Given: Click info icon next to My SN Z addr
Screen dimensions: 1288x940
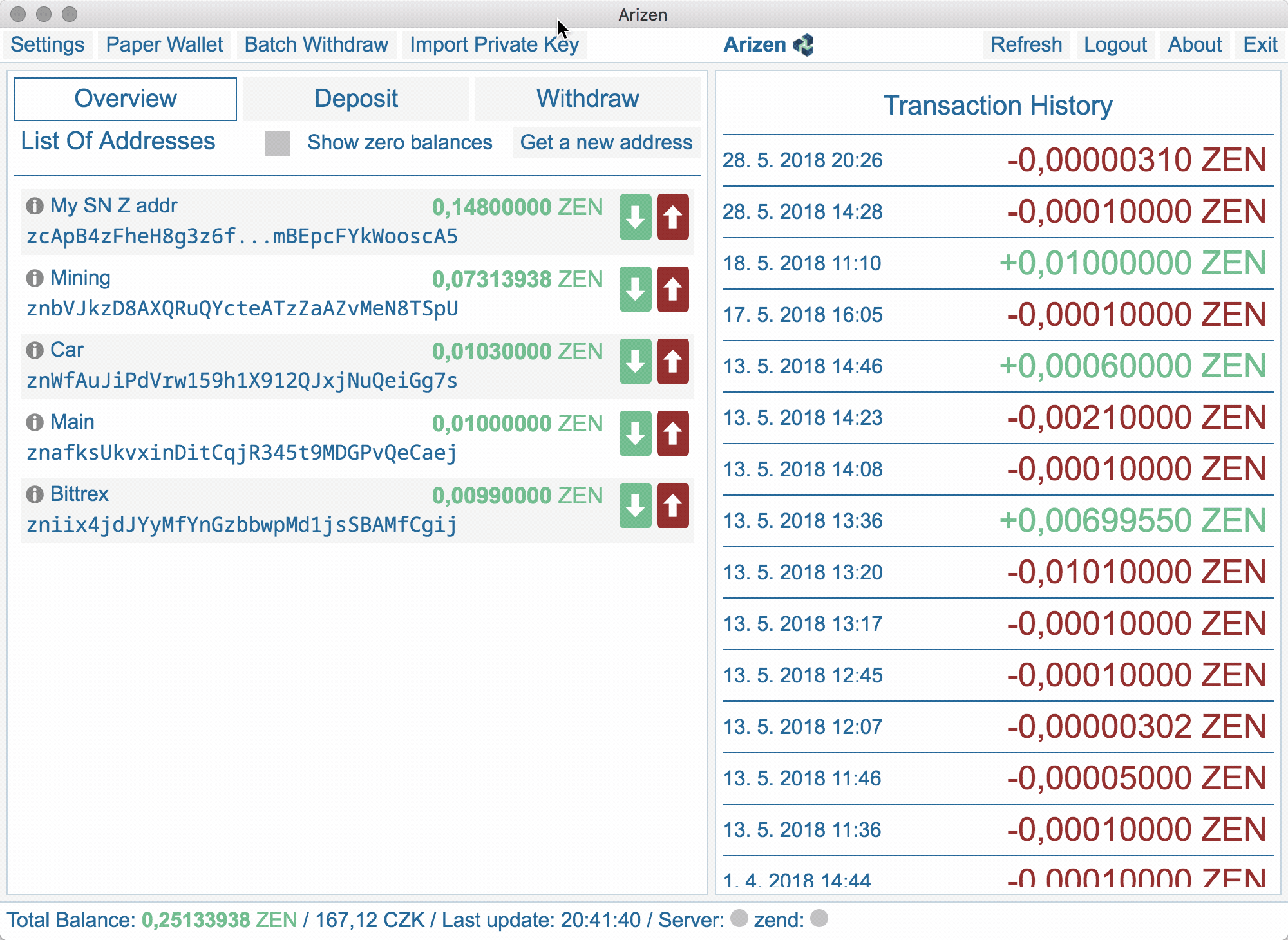Looking at the screenshot, I should click(34, 206).
